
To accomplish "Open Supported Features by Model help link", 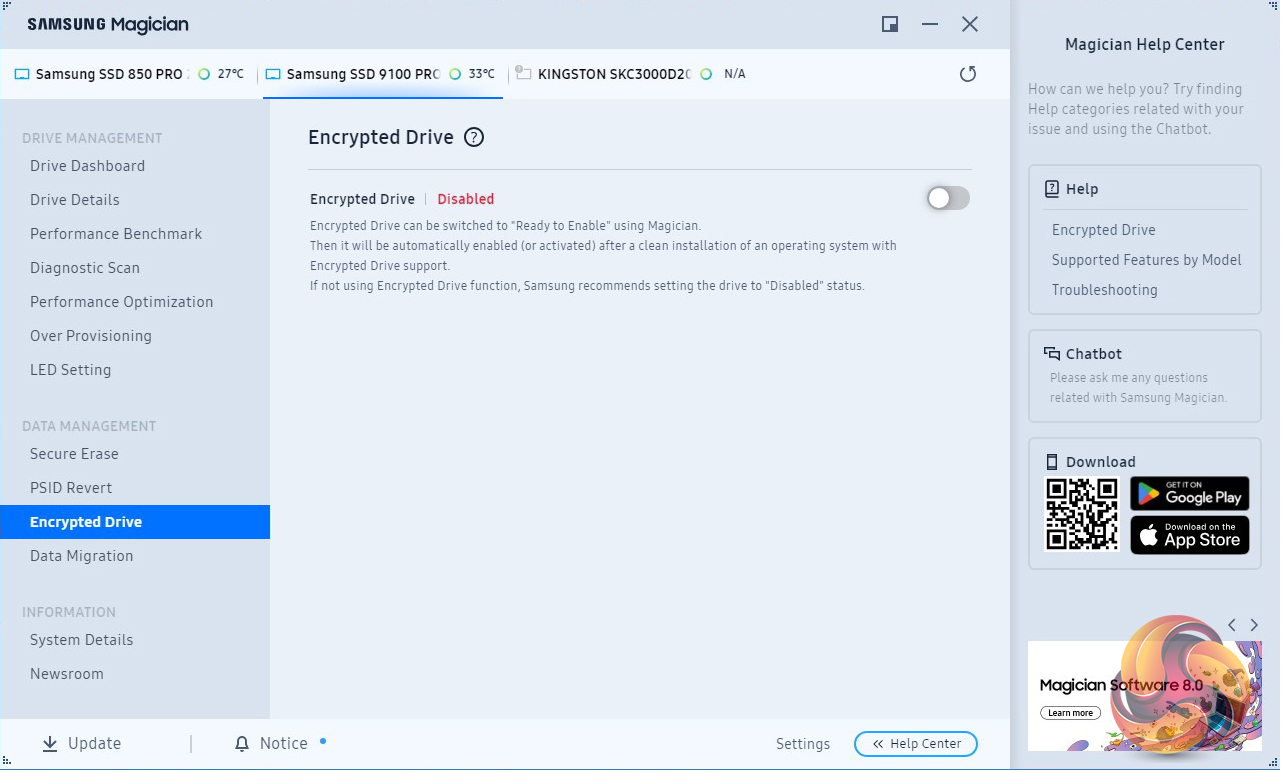I will 1146,260.
